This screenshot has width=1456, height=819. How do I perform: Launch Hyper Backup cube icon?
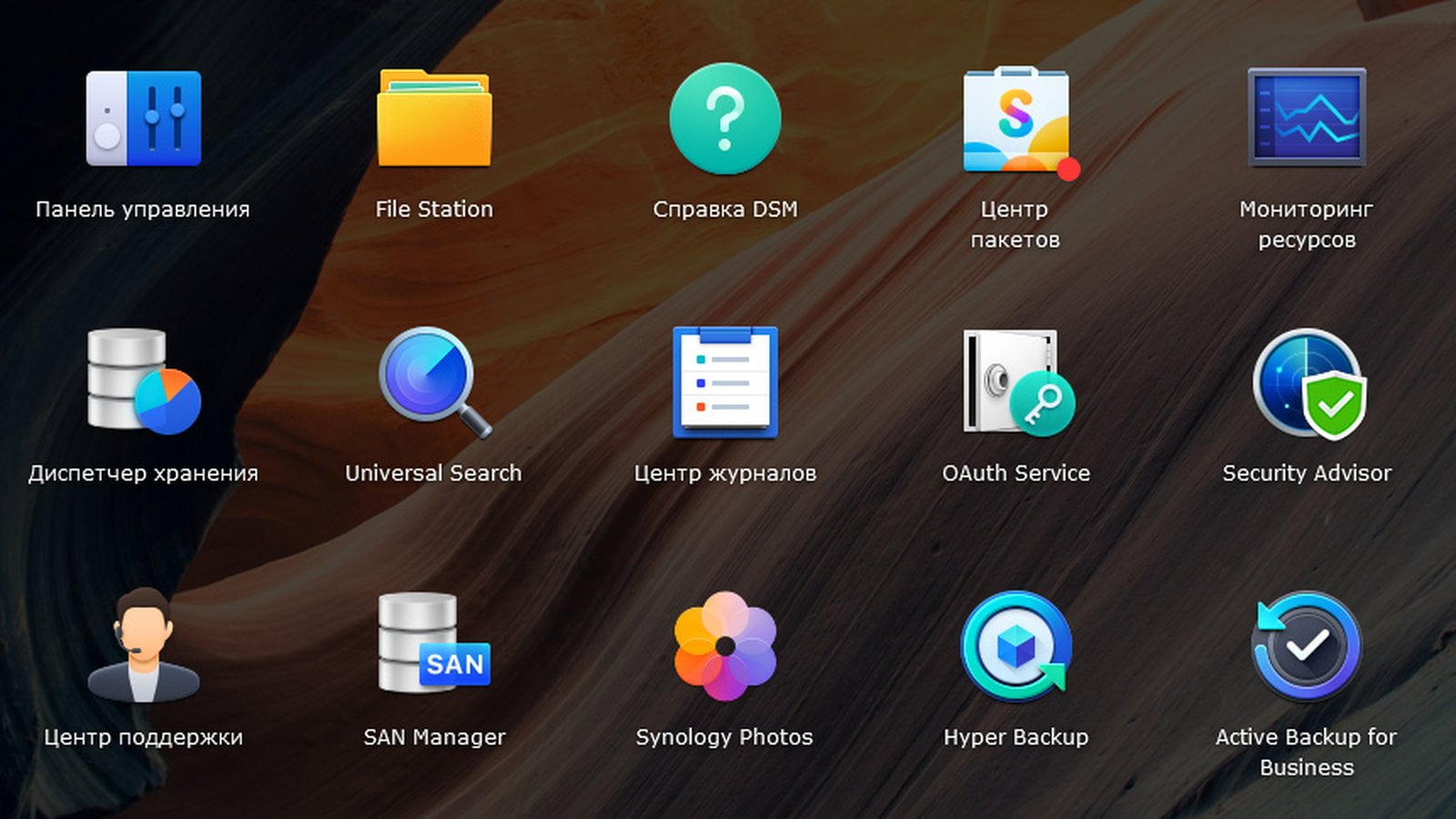(x=1016, y=646)
